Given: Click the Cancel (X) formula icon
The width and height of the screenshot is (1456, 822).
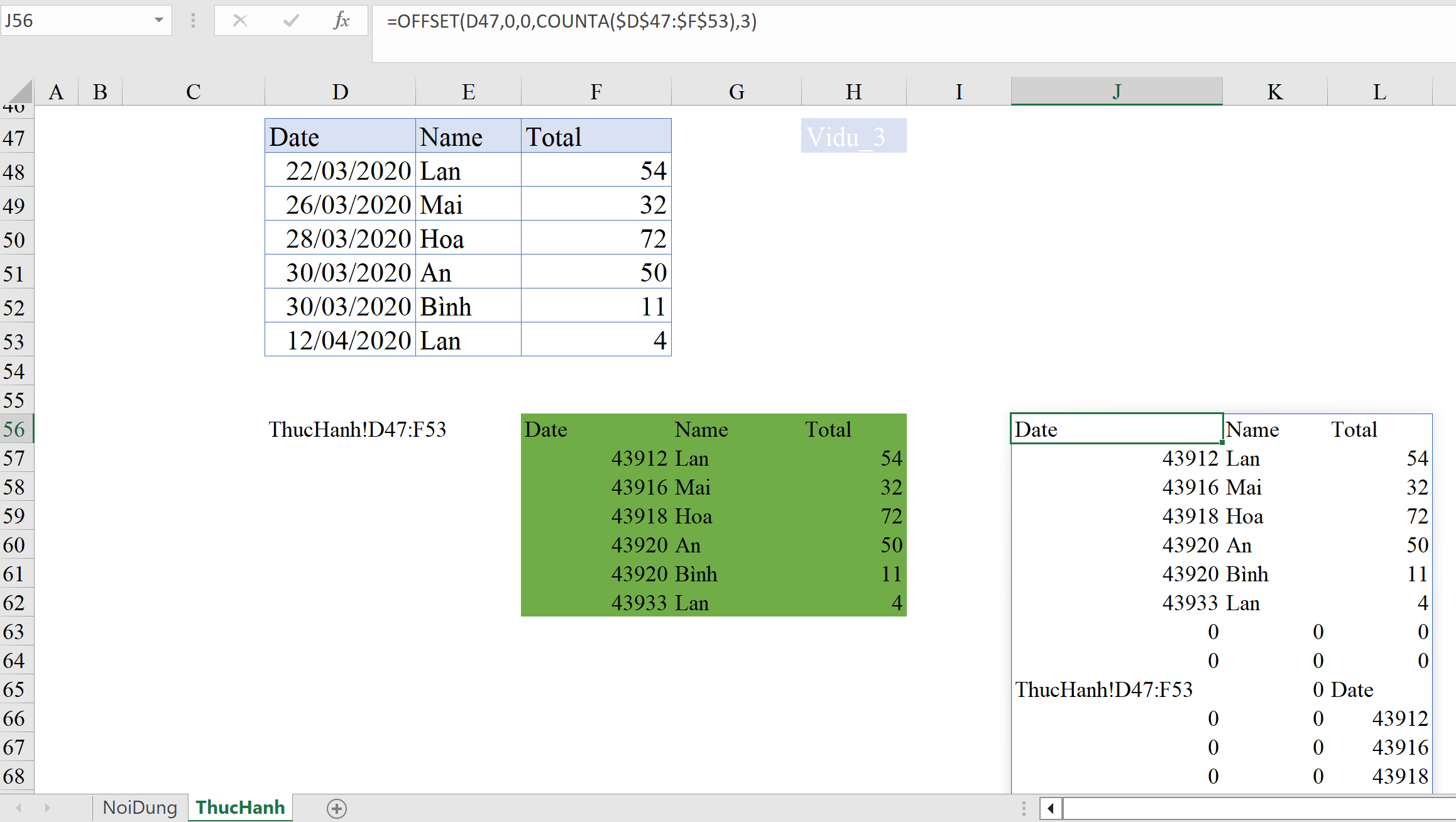Looking at the screenshot, I should [x=239, y=21].
